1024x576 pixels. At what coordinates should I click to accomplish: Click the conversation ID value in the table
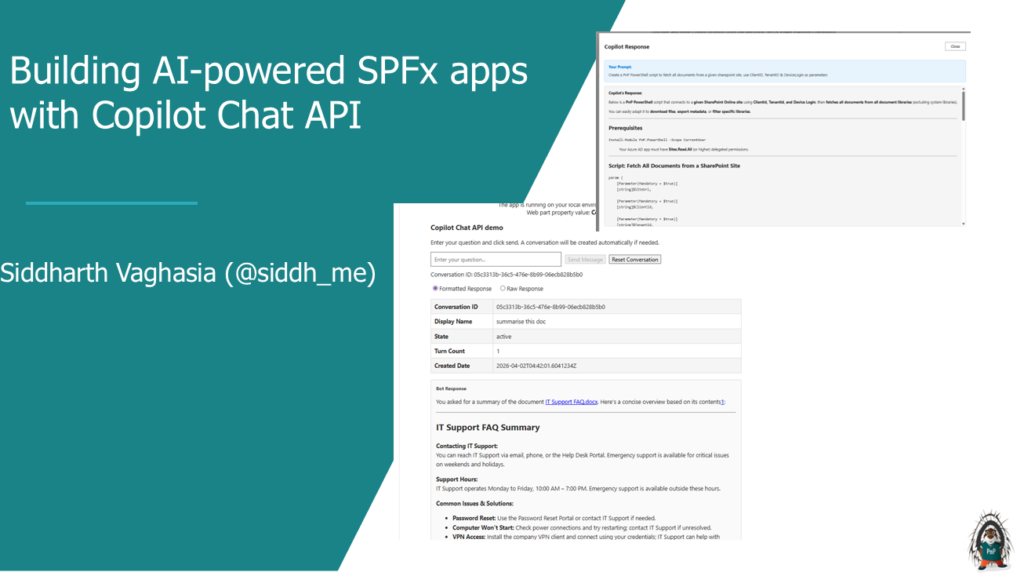551,307
